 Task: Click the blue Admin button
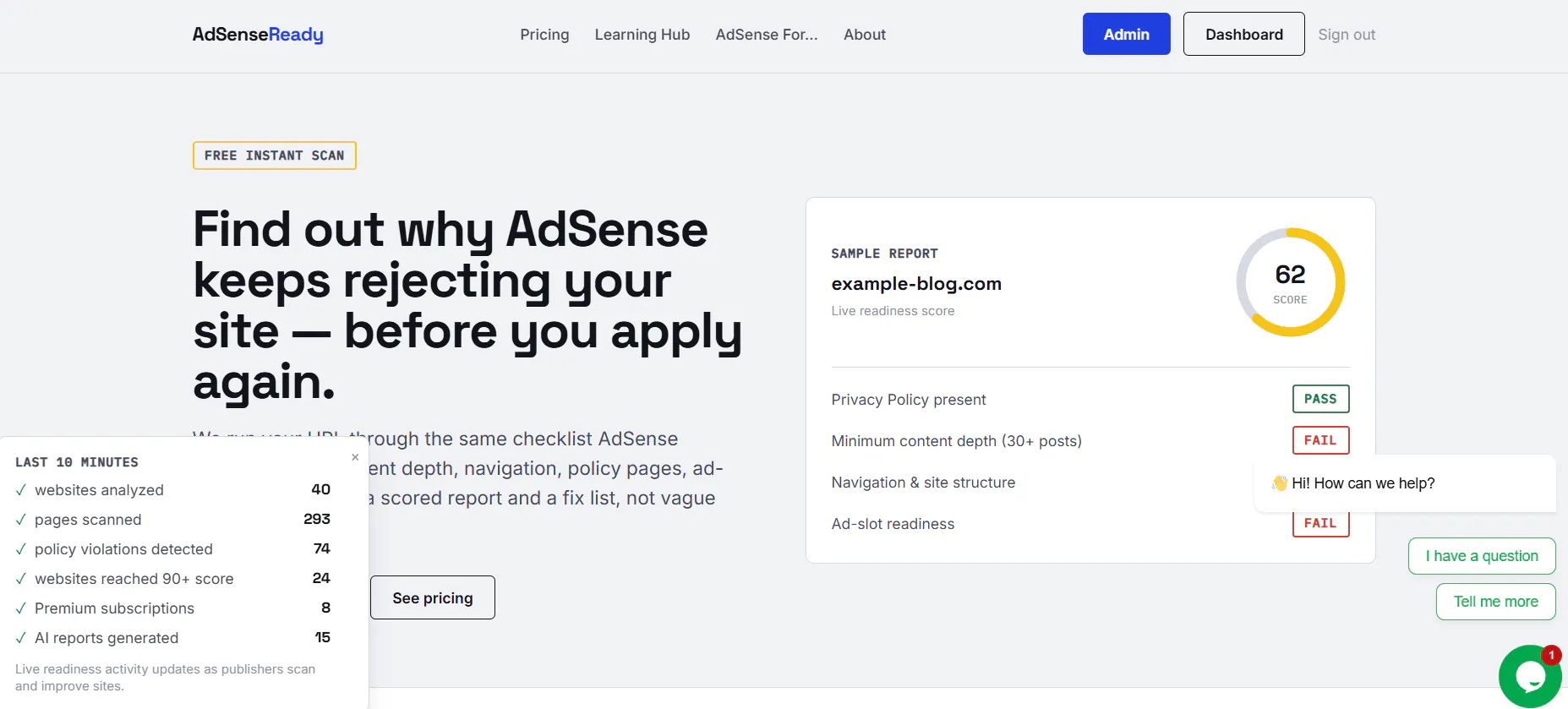(x=1127, y=34)
